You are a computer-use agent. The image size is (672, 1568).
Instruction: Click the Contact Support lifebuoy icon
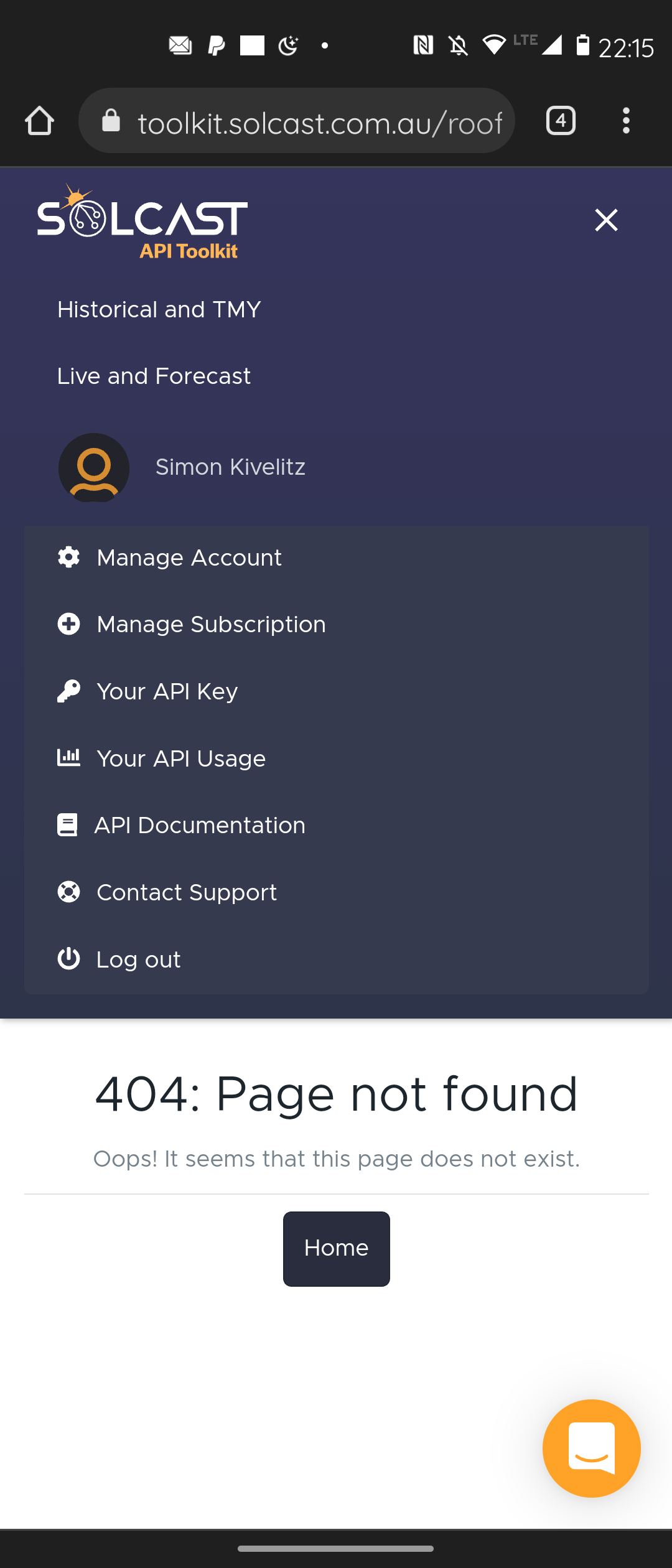[68, 892]
